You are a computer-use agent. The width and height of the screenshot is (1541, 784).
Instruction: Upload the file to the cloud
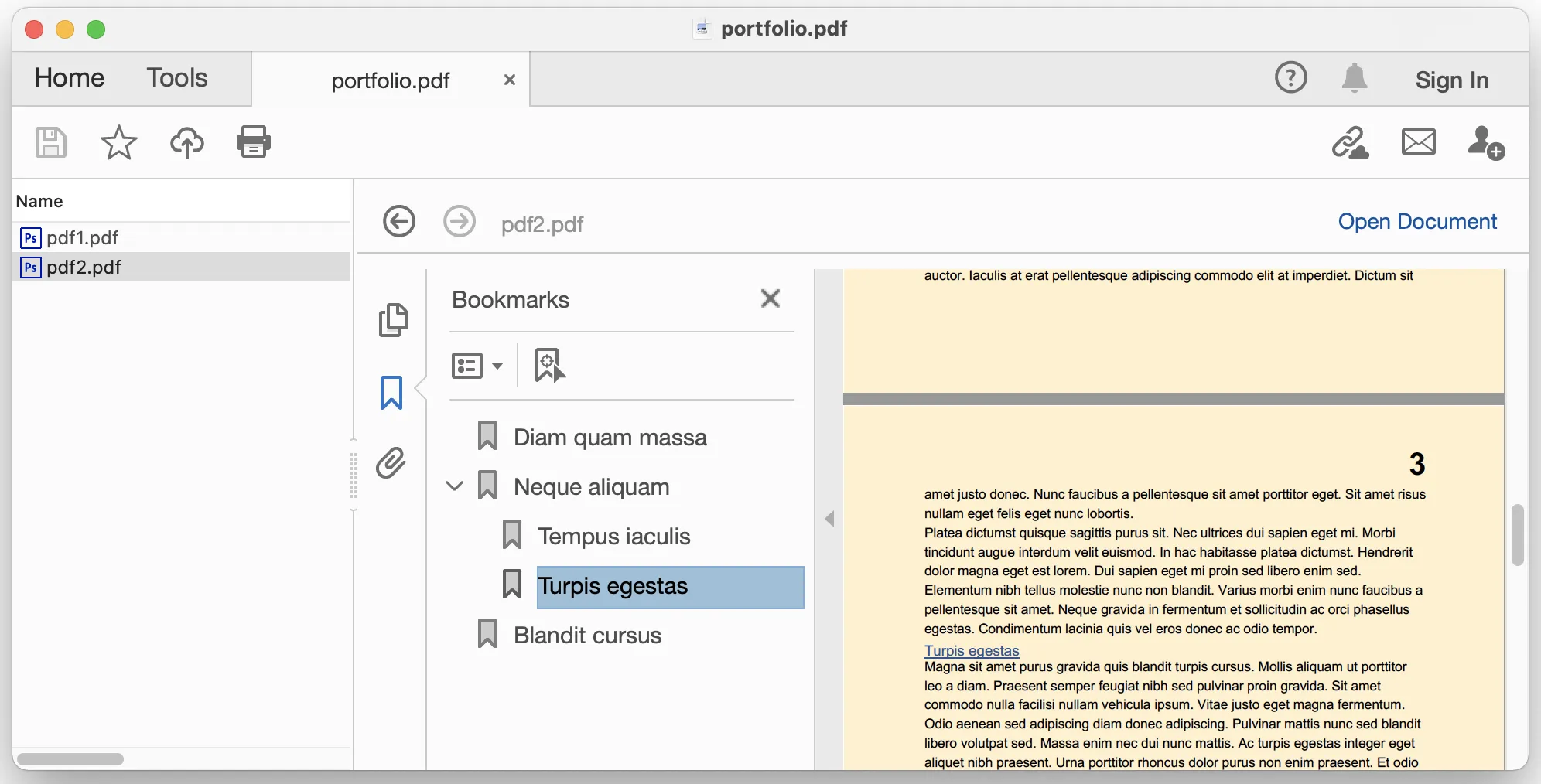(186, 142)
